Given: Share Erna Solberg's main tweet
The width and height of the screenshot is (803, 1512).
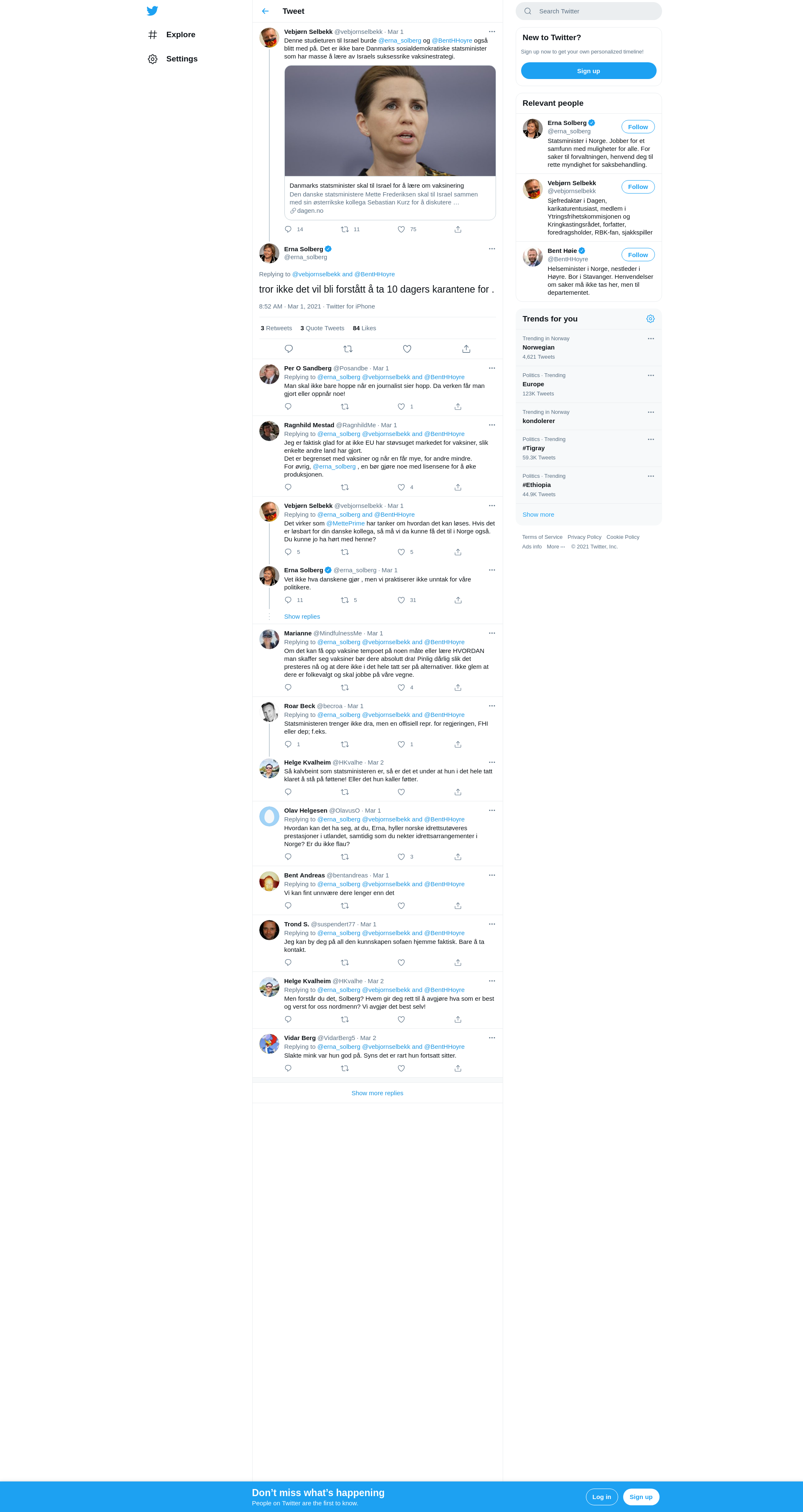Looking at the screenshot, I should click(466, 349).
